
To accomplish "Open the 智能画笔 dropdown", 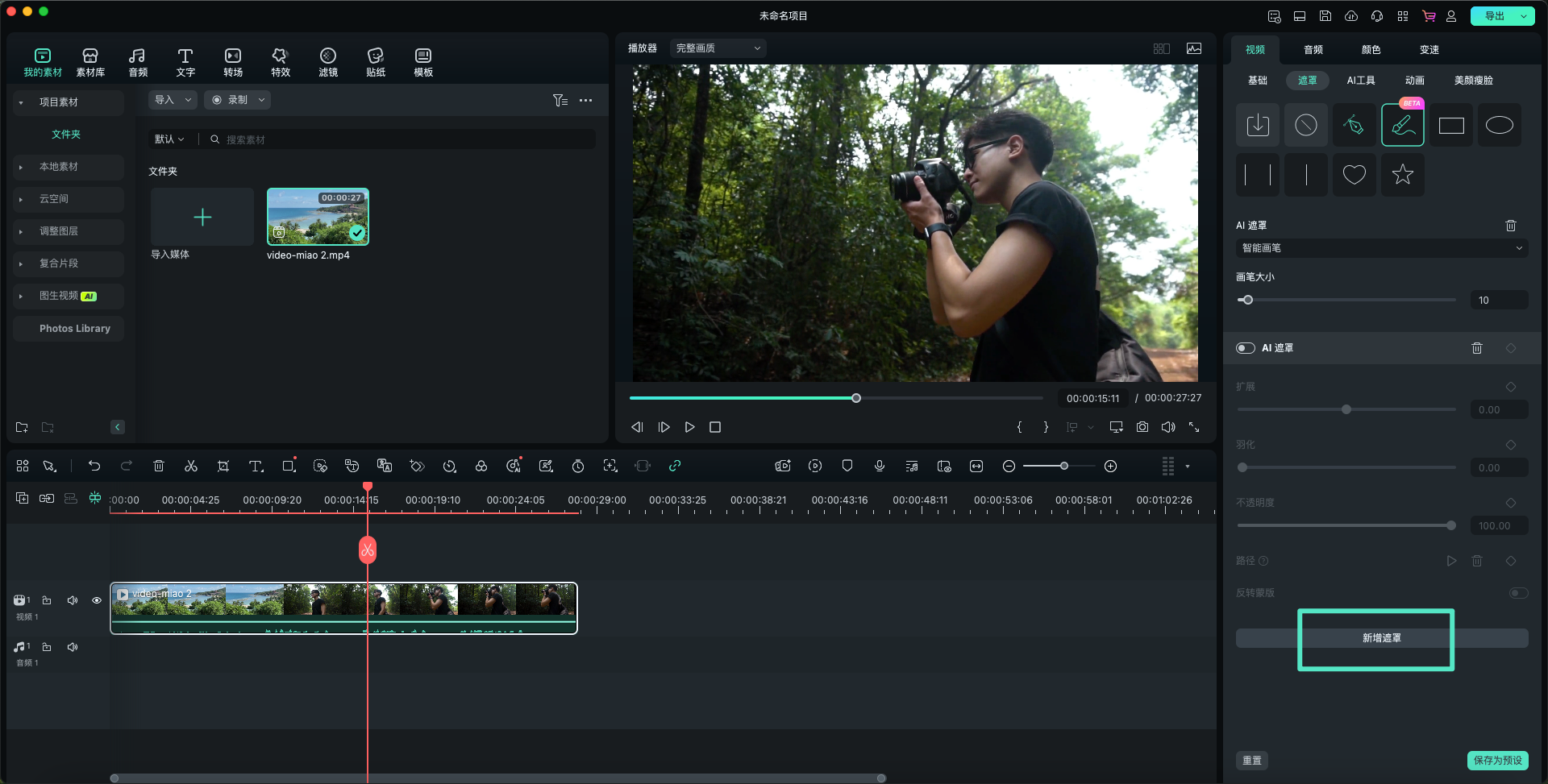I will 1381,248.
